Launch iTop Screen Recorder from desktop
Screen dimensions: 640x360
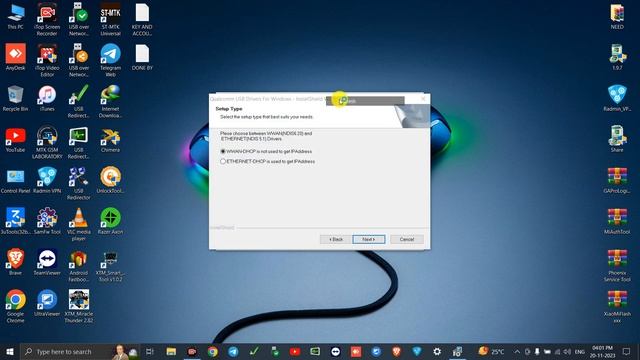[x=47, y=19]
